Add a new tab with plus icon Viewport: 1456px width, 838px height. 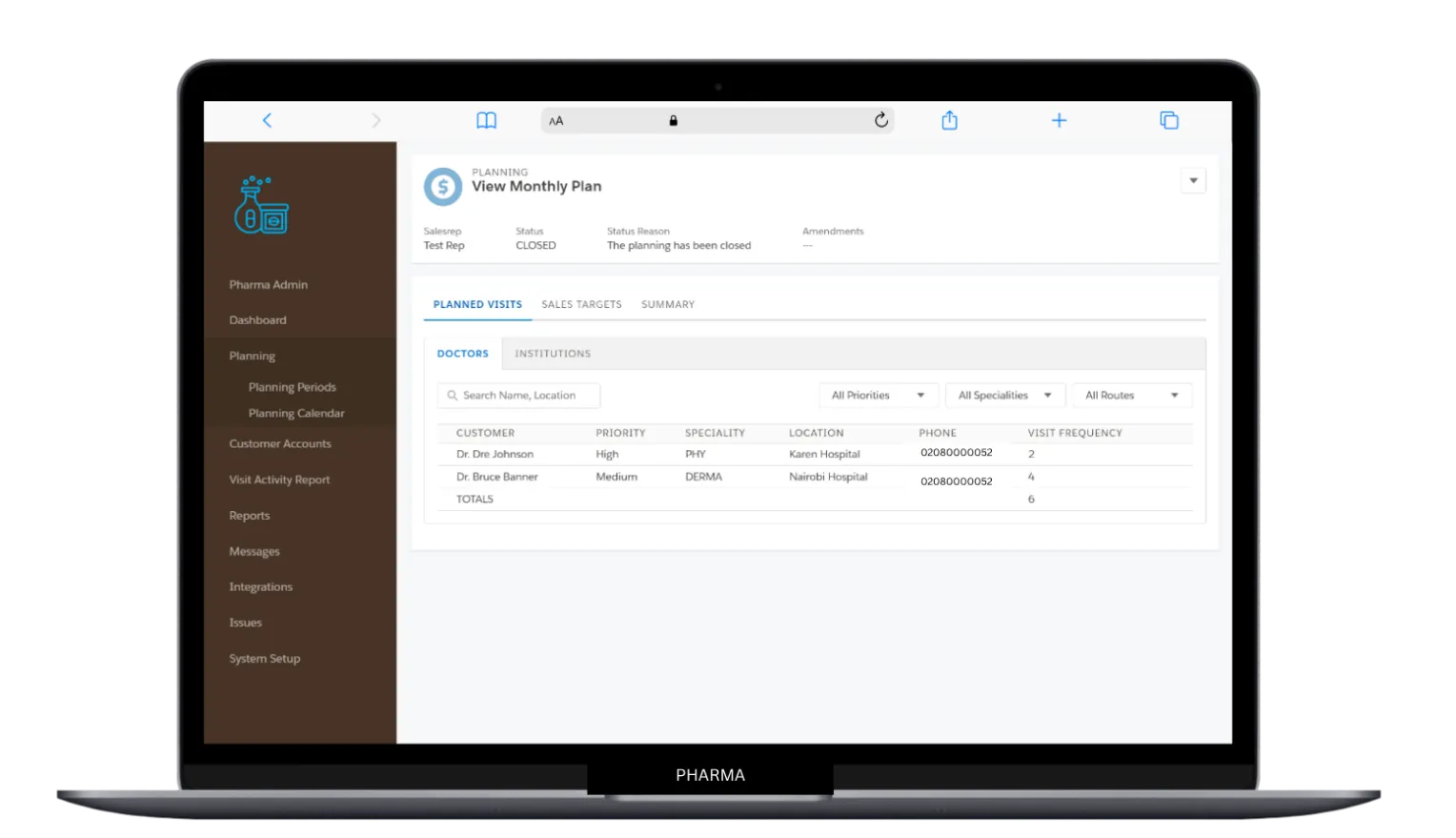click(x=1059, y=120)
